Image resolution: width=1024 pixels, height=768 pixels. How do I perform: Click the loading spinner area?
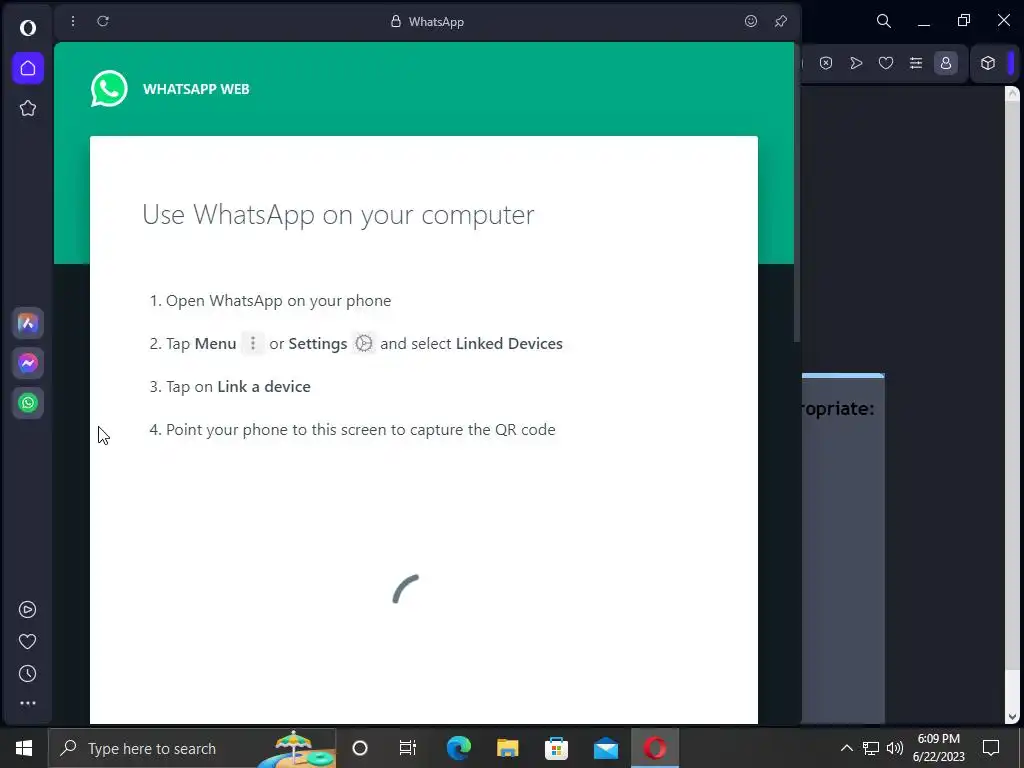pos(406,588)
